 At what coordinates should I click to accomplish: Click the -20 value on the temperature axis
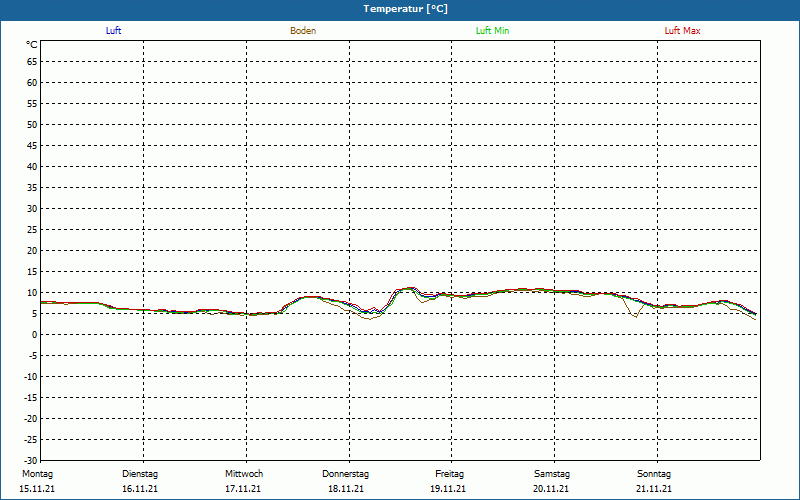pyautogui.click(x=31, y=418)
